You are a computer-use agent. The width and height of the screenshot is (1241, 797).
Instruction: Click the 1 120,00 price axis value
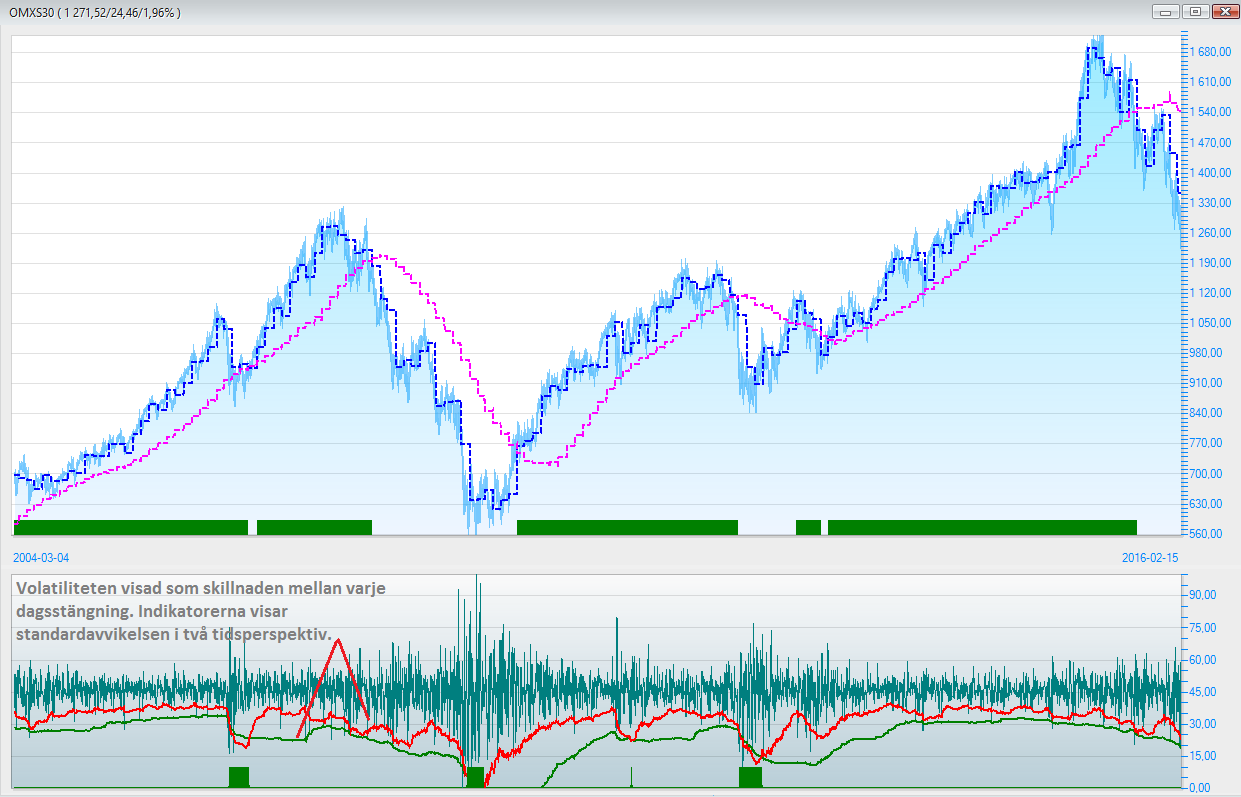(1208, 292)
